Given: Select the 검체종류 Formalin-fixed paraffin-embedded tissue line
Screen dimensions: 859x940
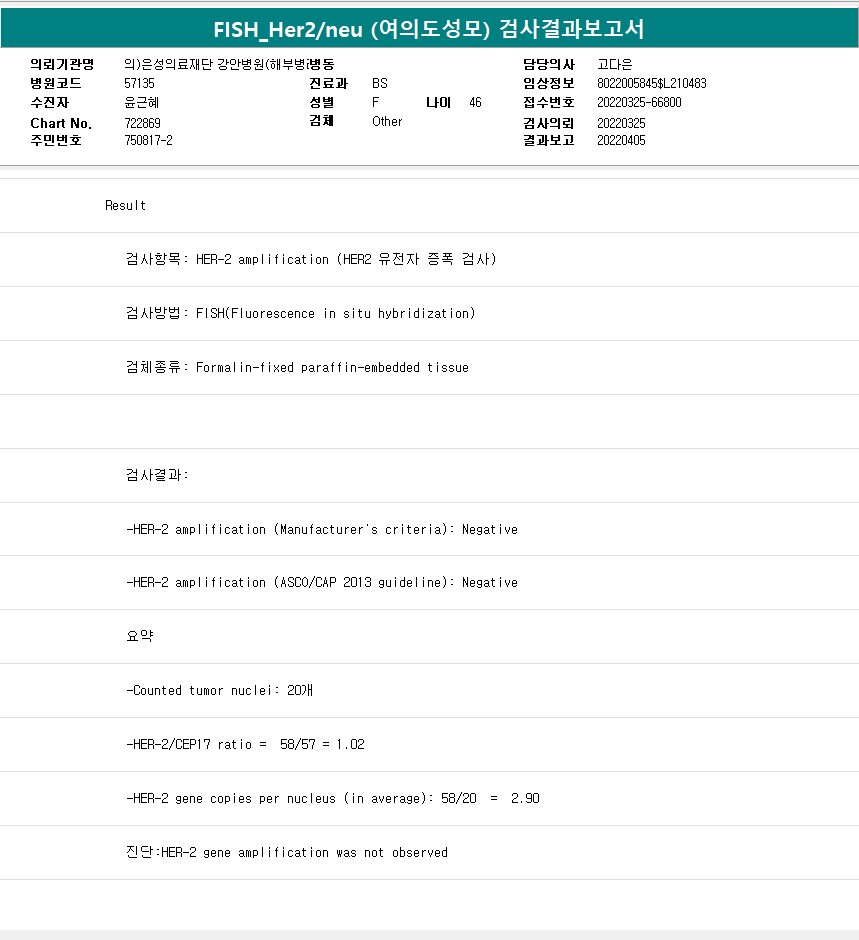Looking at the screenshot, I should tap(297, 367).
